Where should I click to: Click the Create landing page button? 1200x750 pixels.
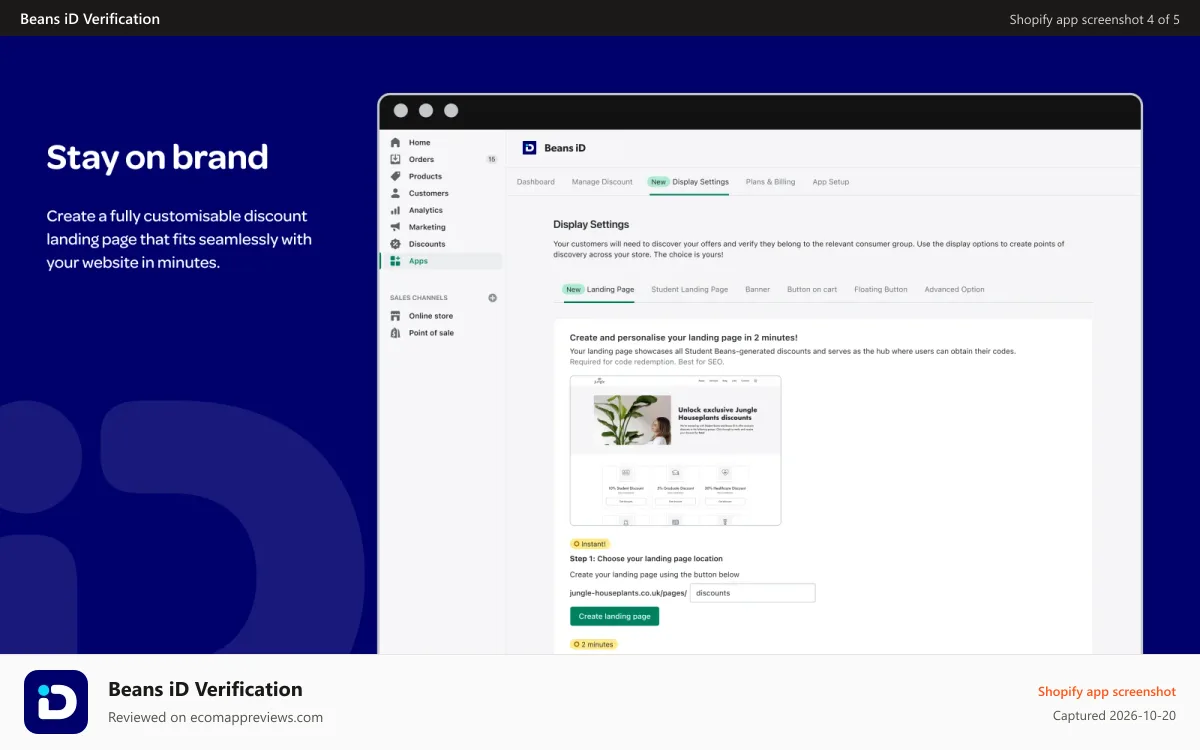(x=614, y=616)
